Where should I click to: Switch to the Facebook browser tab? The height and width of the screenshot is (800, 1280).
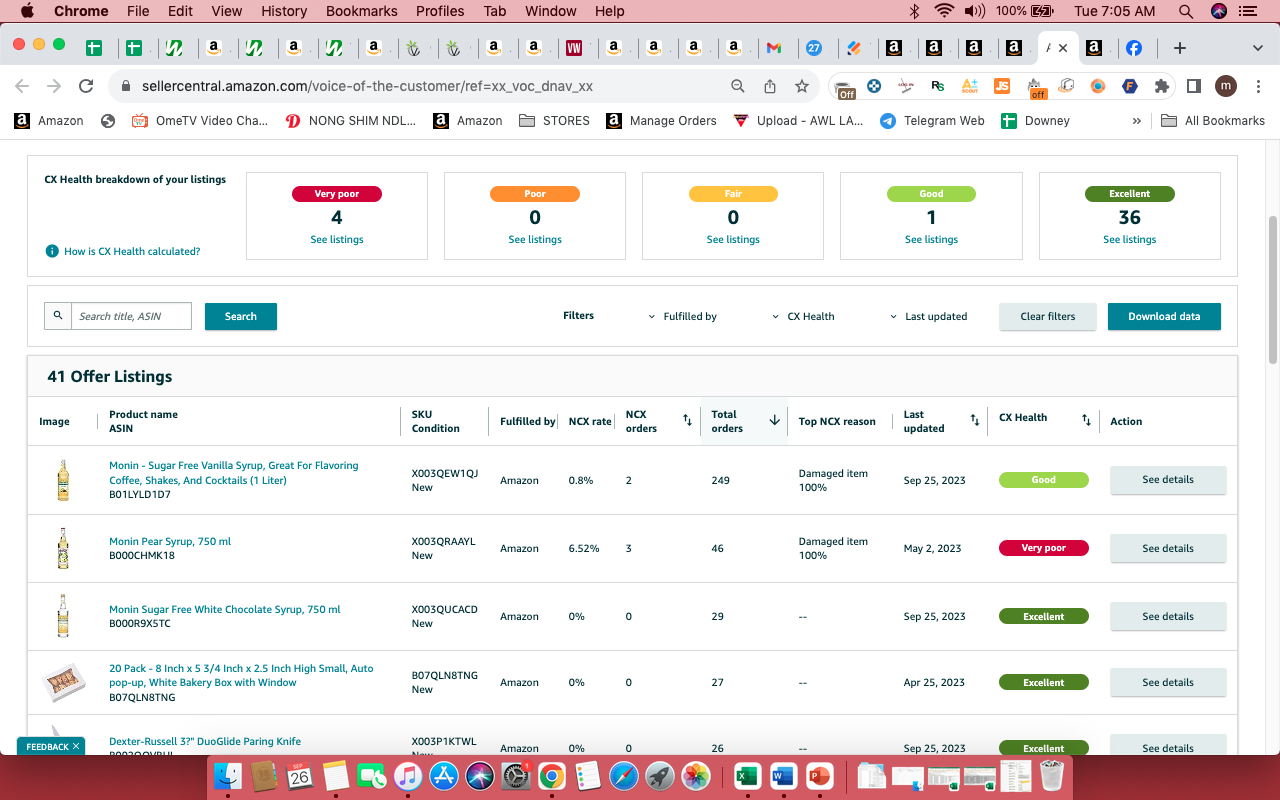coord(1134,48)
